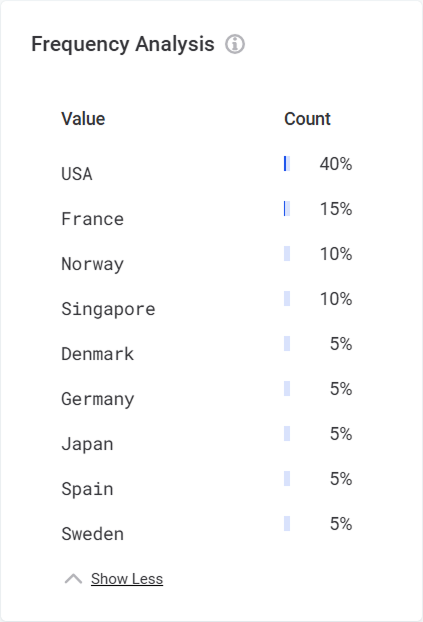Click the France value label
This screenshot has width=423, height=622.
(x=92, y=219)
